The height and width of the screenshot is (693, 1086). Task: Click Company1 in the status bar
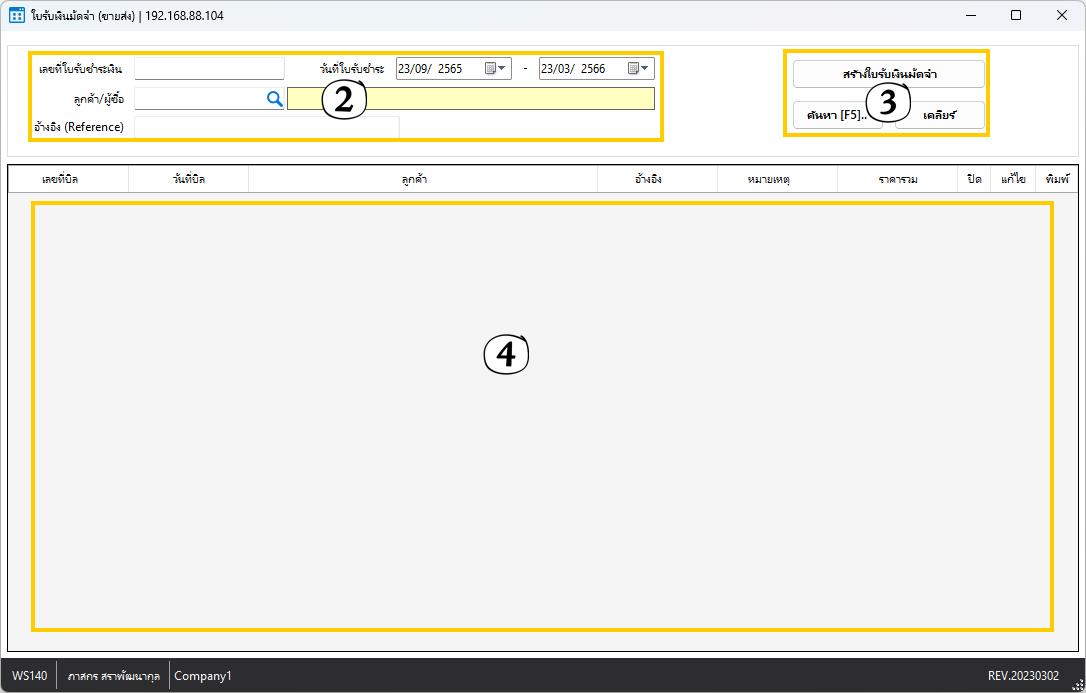pos(203,676)
